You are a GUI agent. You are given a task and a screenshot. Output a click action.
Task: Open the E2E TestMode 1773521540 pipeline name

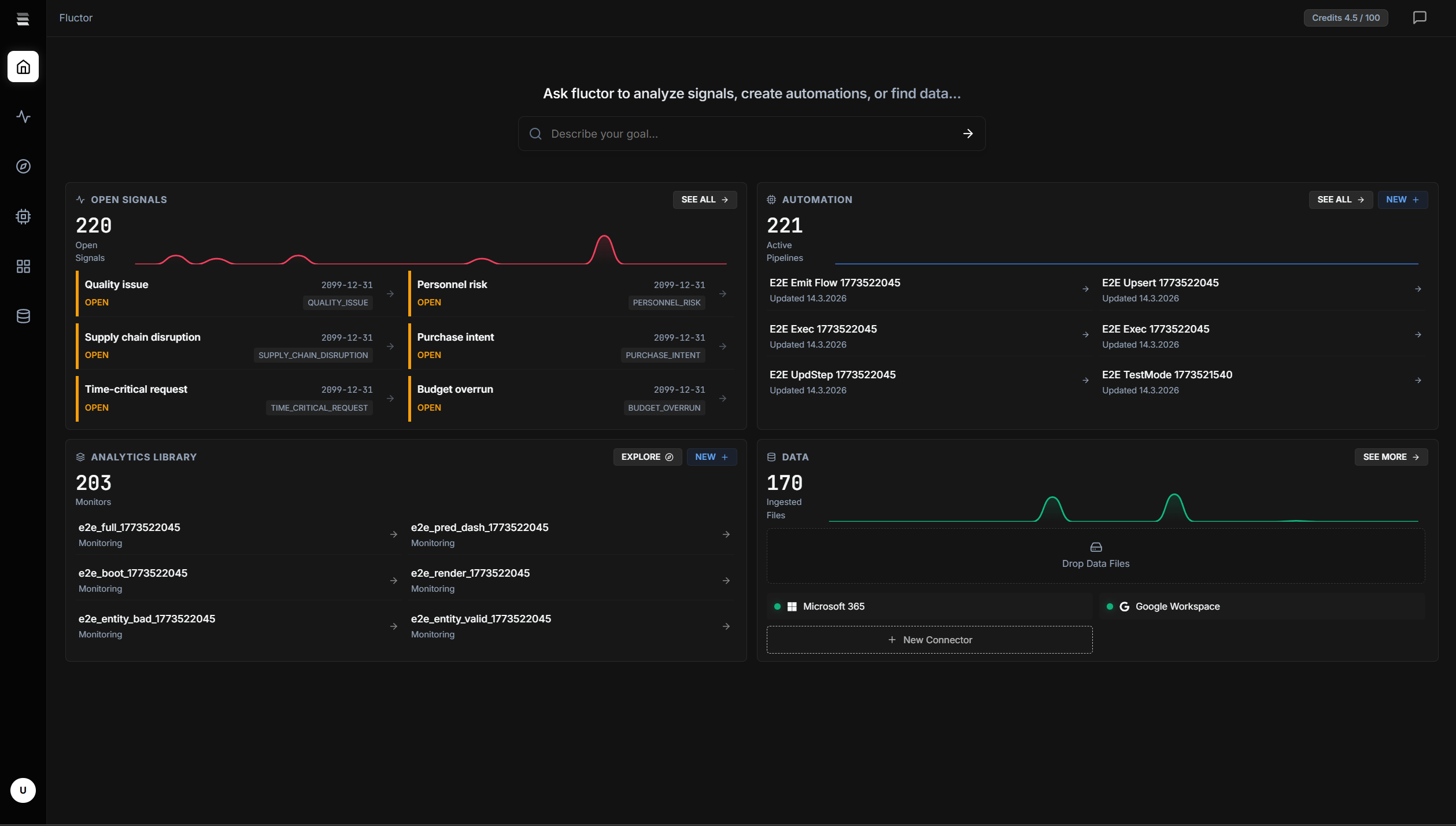point(1167,375)
